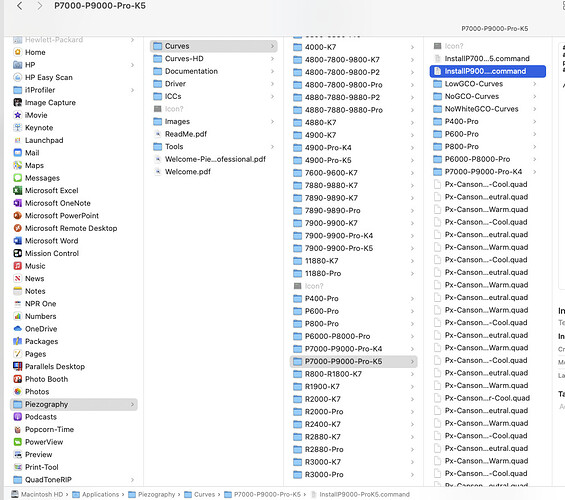Screen dimensions: 565x500
Task: Click Piezography in path bar
Action: click(152, 494)
